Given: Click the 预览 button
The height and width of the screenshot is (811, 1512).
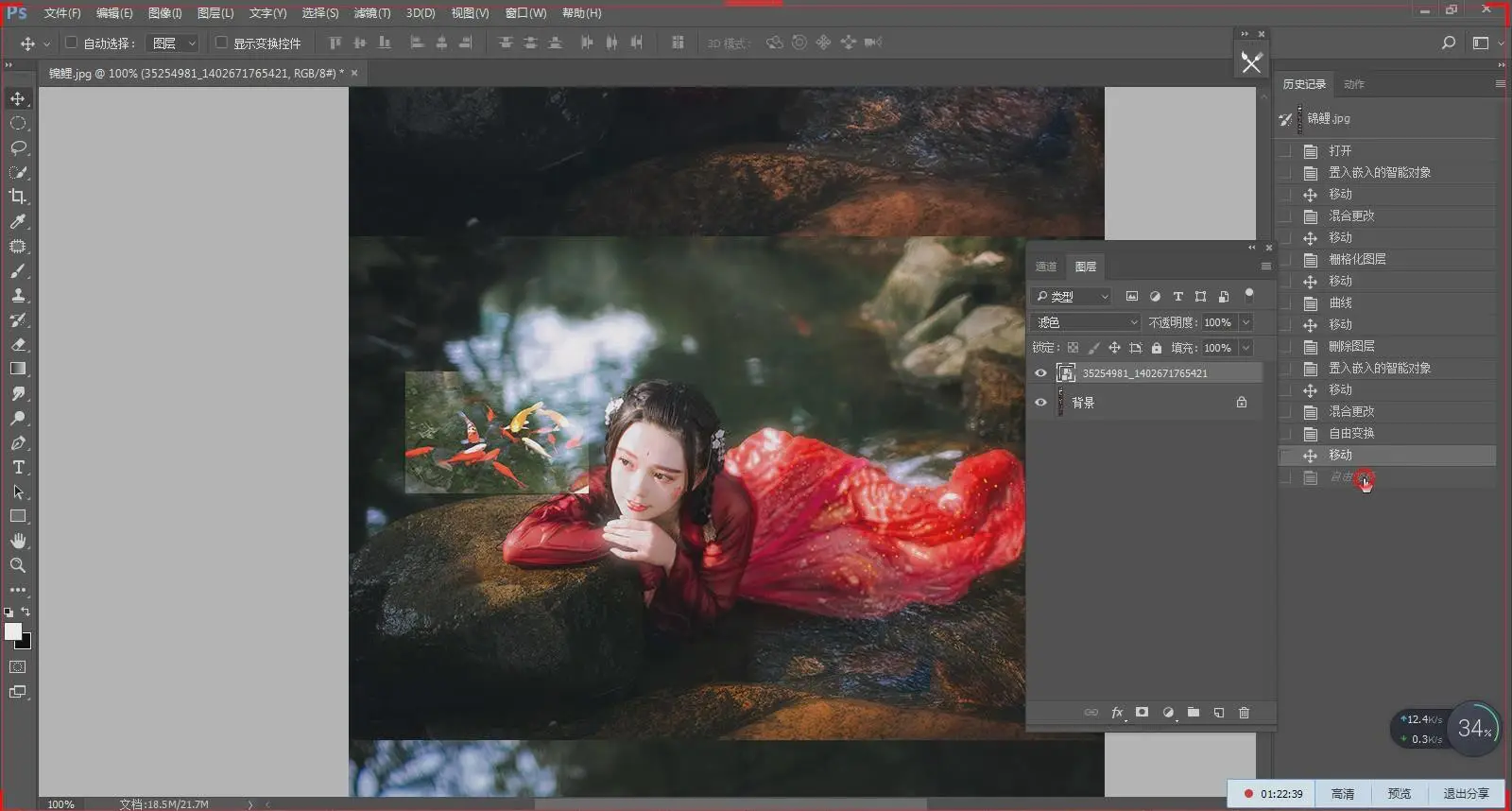Looking at the screenshot, I should [x=1399, y=794].
